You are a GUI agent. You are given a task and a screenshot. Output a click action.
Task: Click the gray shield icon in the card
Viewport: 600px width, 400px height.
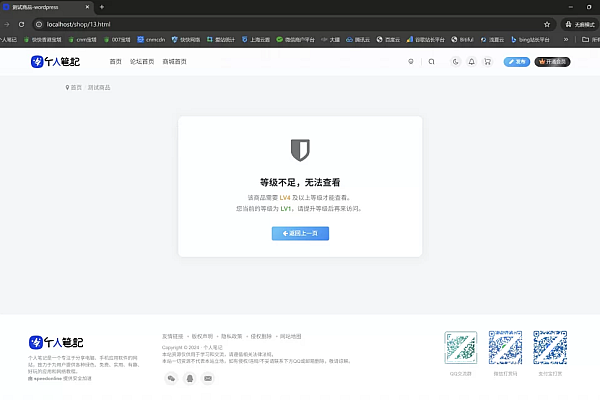click(x=300, y=150)
